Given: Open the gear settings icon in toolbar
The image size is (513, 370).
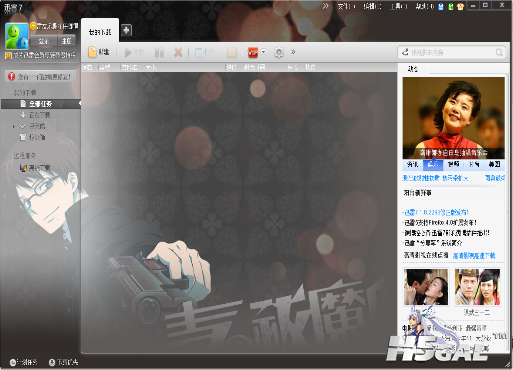Looking at the screenshot, I should coord(279,52).
